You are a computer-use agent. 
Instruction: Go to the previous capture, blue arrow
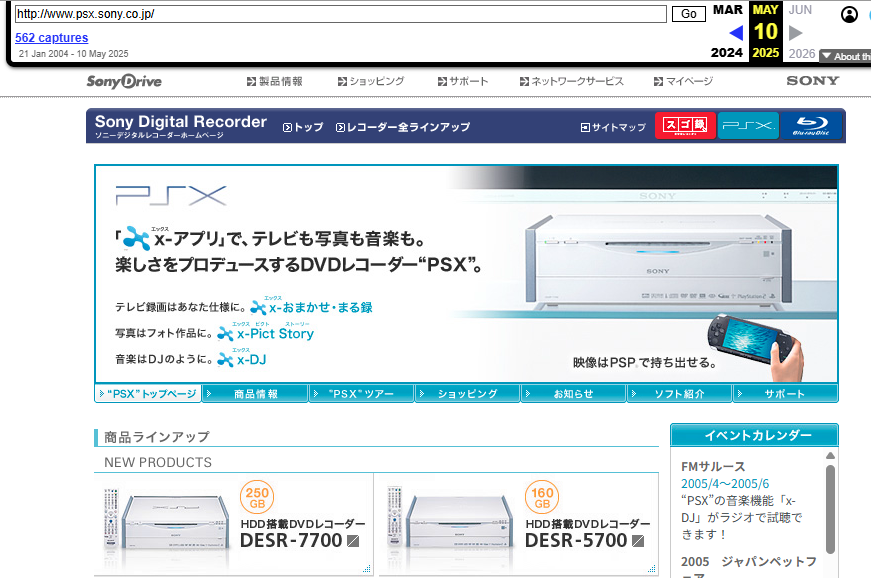pos(736,33)
